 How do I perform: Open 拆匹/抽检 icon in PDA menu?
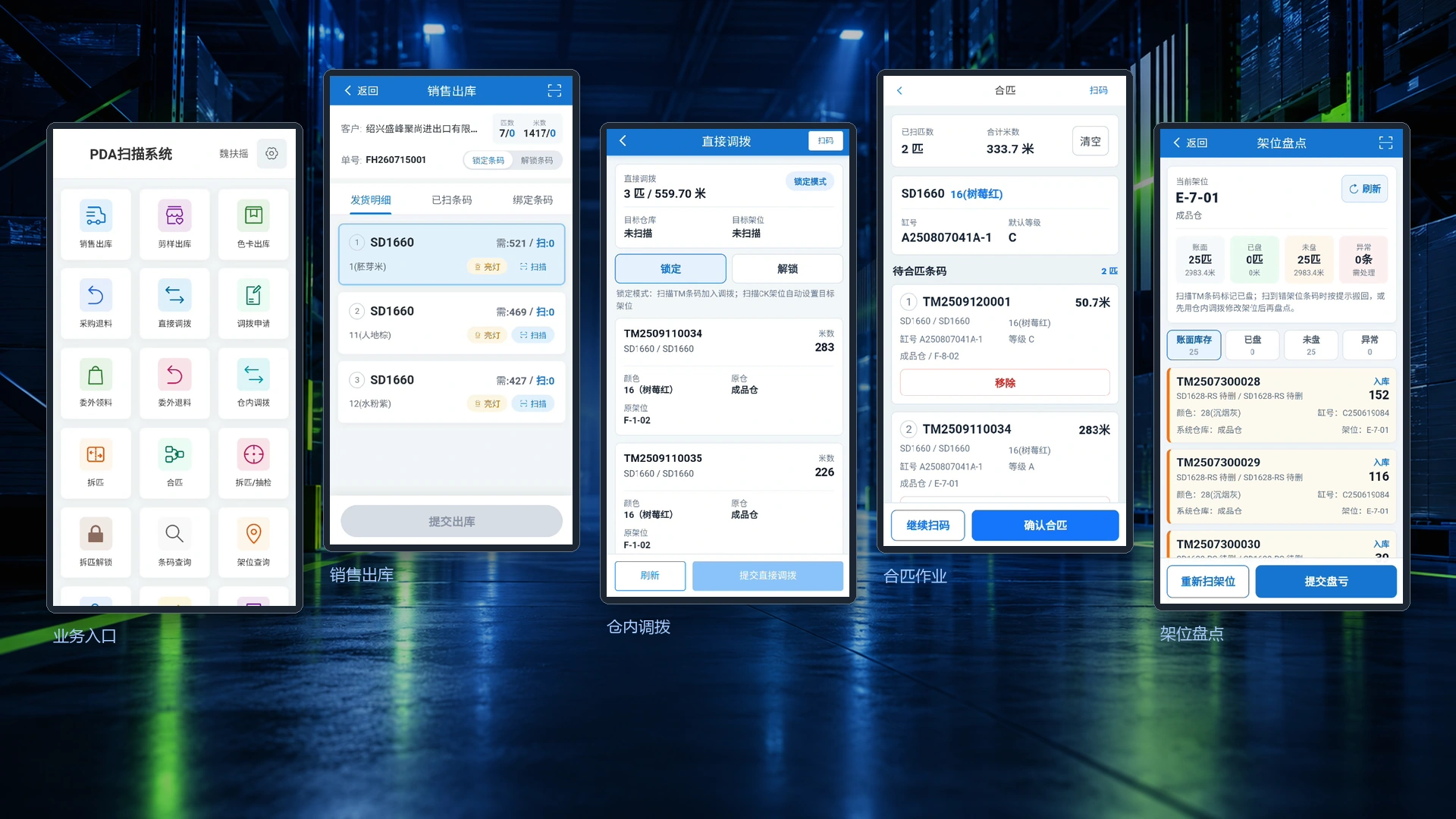[x=253, y=454]
